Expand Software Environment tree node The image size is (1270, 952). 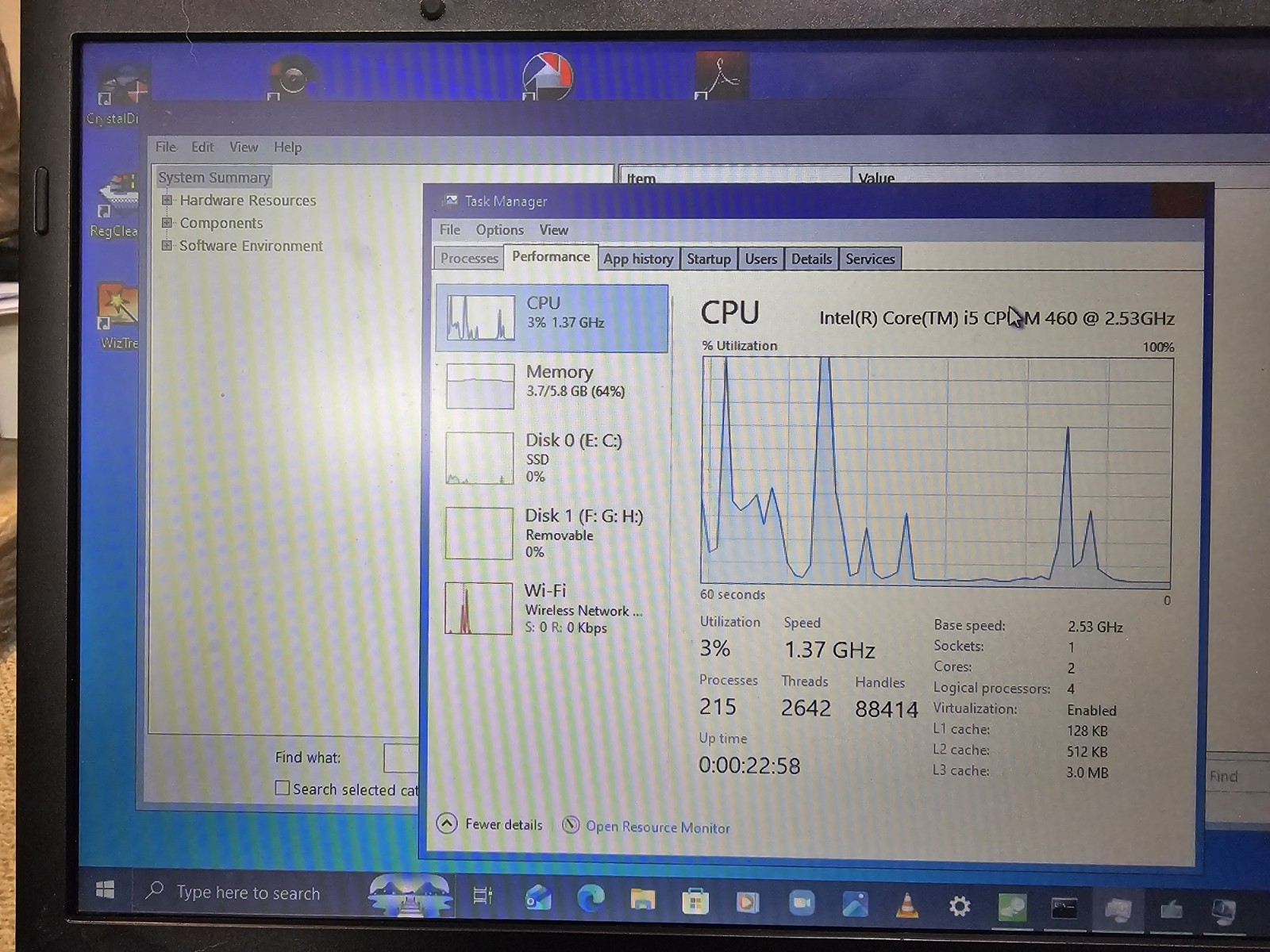[x=167, y=245]
